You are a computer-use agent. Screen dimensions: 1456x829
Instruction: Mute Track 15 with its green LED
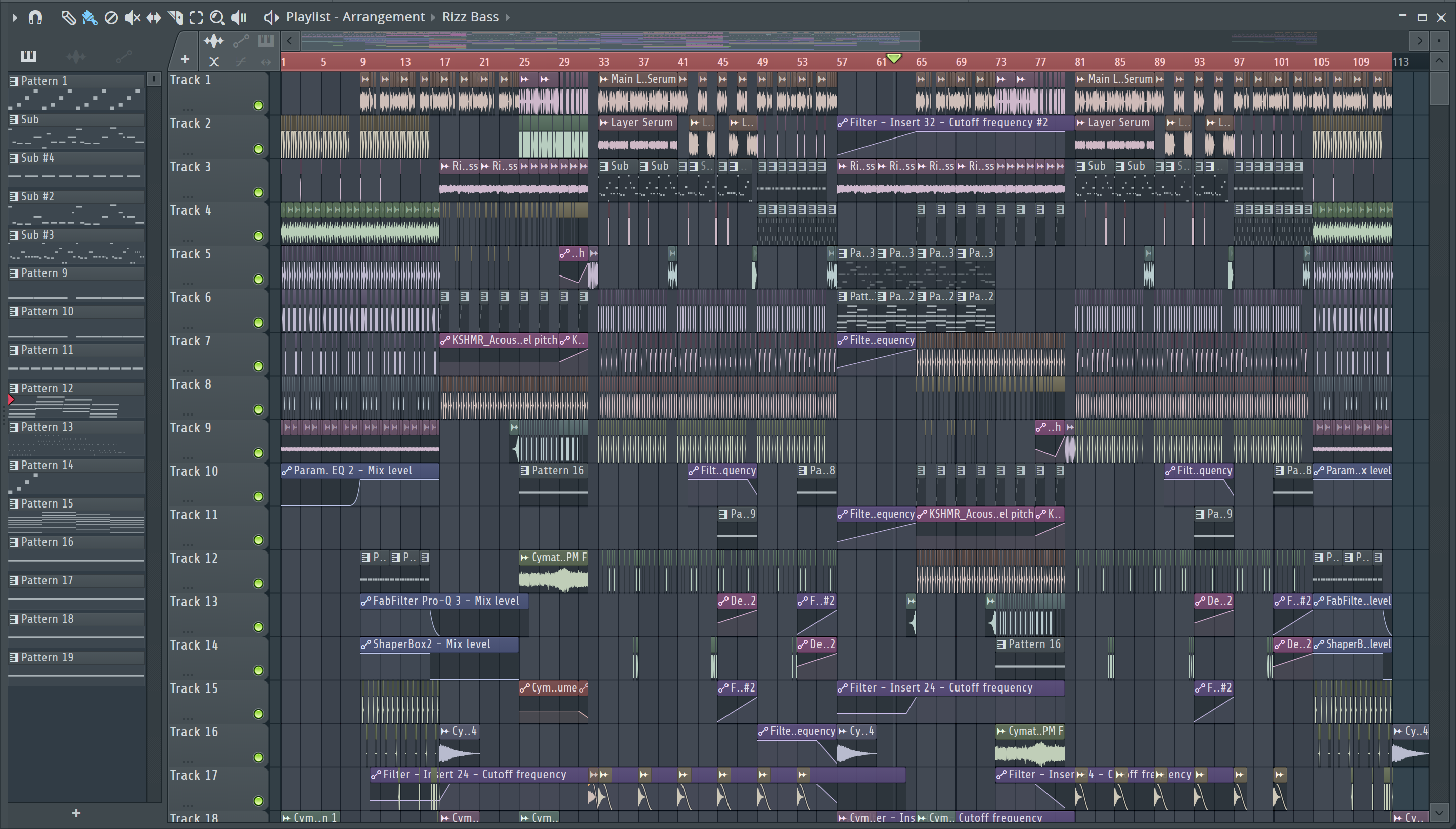(x=258, y=714)
